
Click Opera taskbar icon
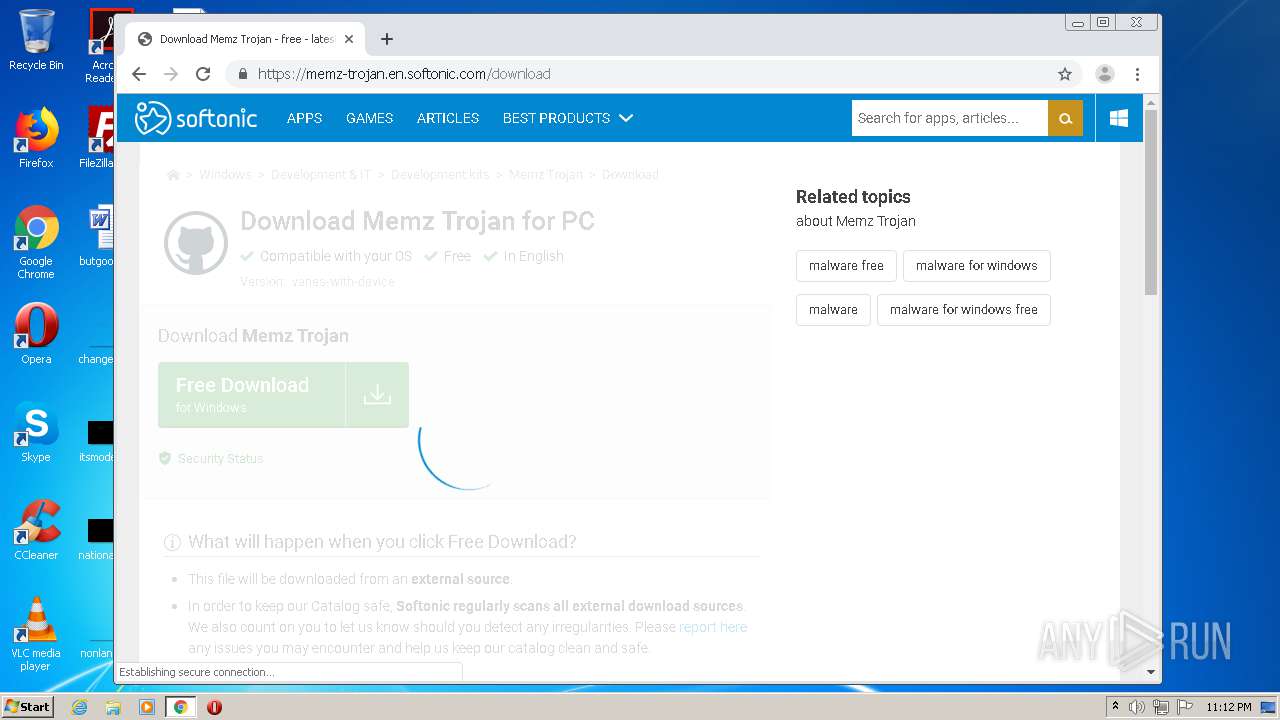point(214,707)
